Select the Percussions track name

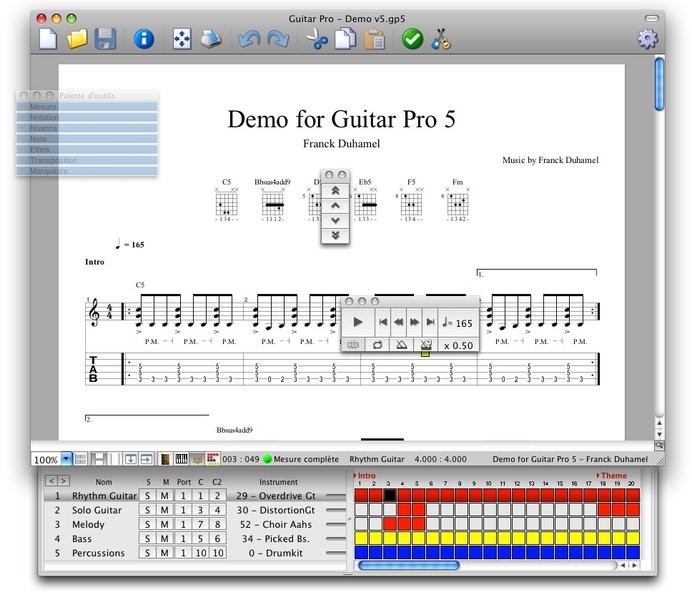tap(98, 553)
